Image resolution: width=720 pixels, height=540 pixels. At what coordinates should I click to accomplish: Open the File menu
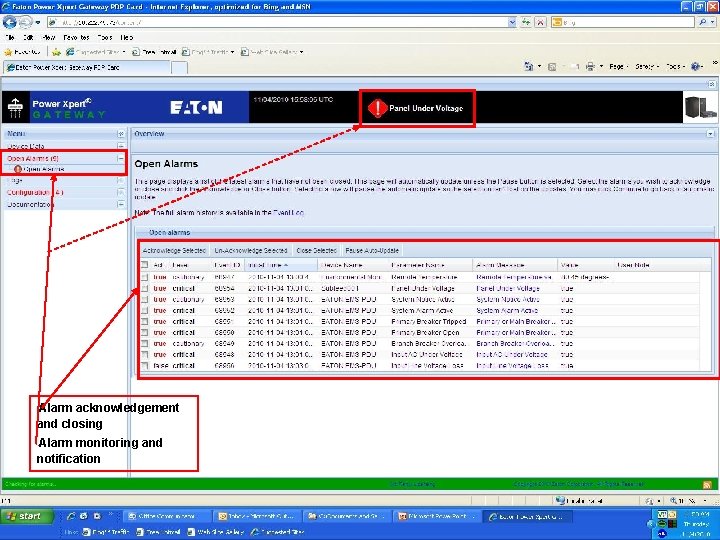pos(10,38)
